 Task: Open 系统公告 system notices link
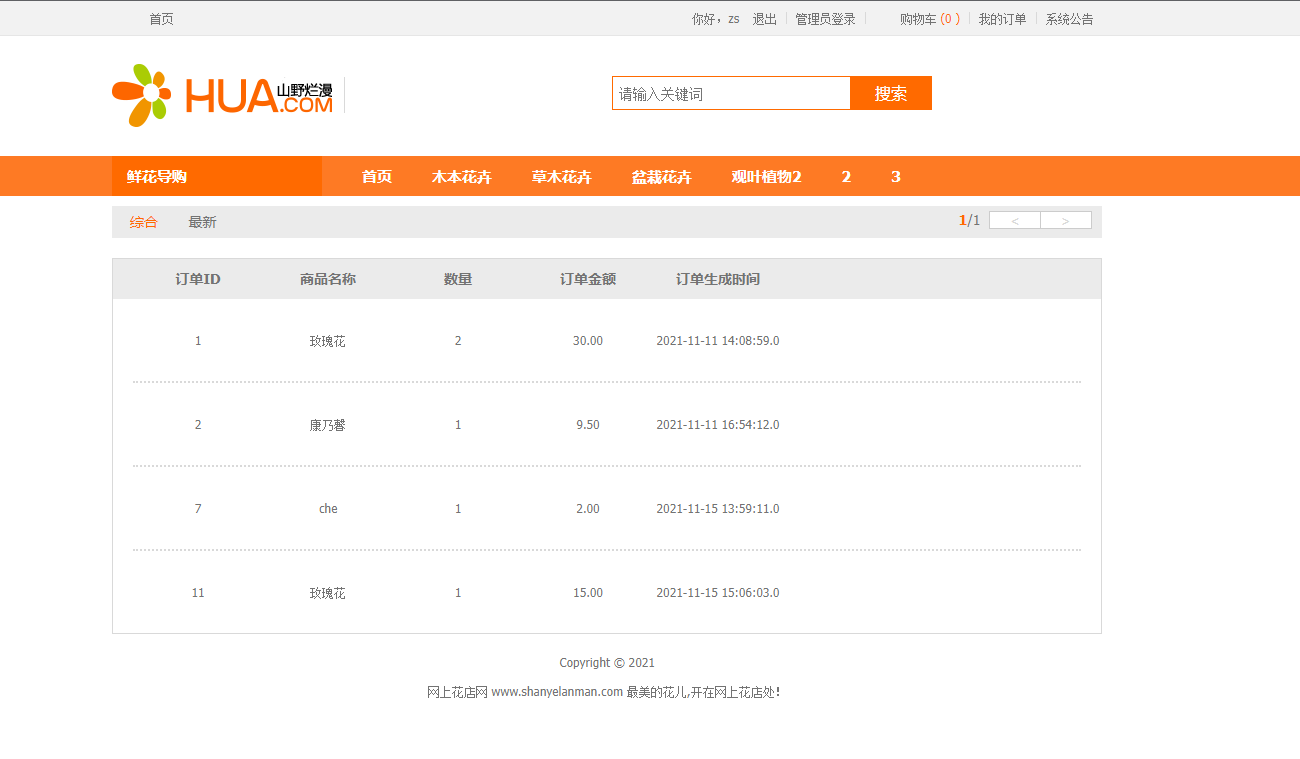click(1070, 19)
